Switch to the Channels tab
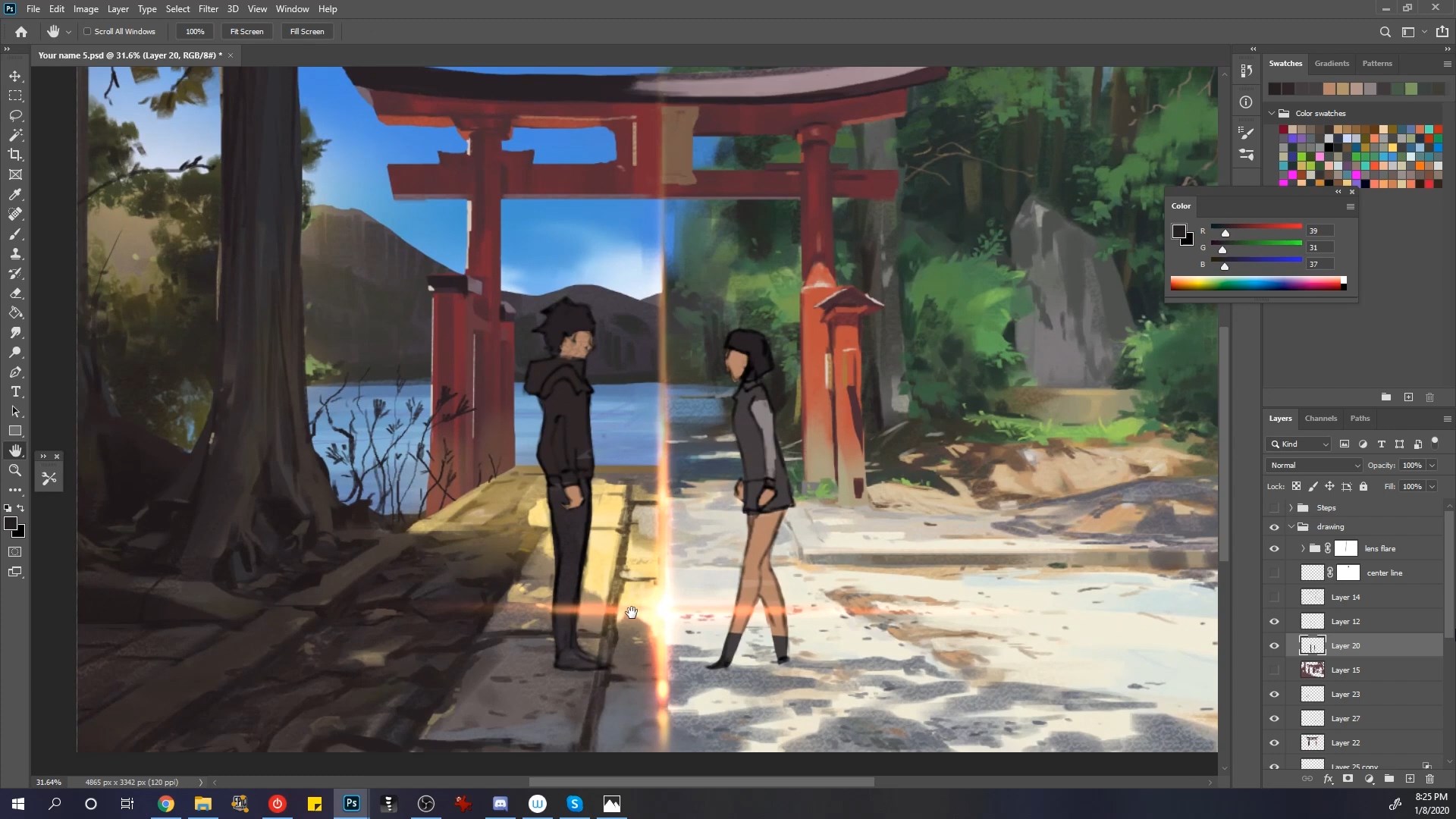1456x819 pixels. 1320,419
